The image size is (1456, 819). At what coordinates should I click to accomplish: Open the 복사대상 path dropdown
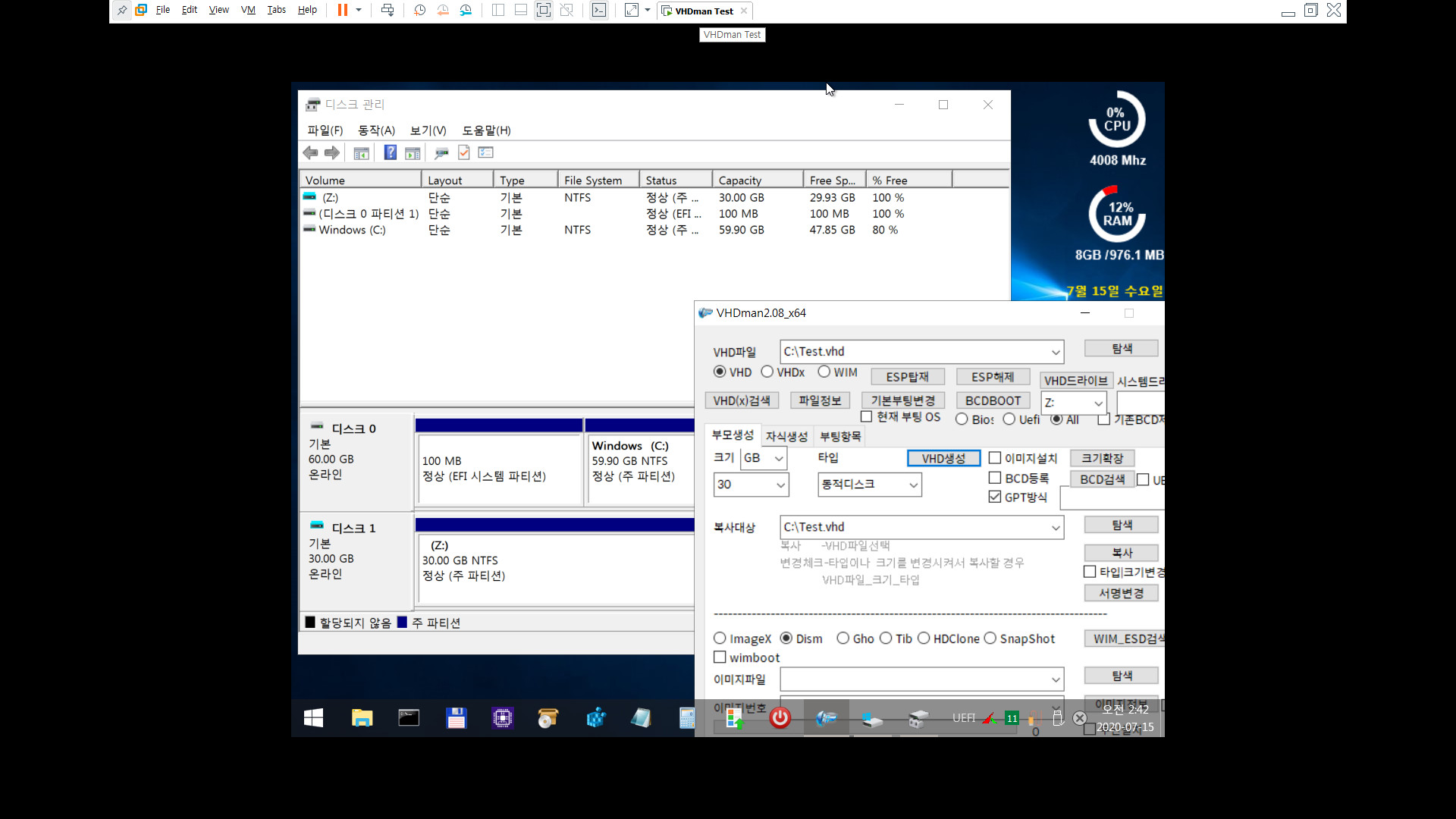click(x=1056, y=527)
